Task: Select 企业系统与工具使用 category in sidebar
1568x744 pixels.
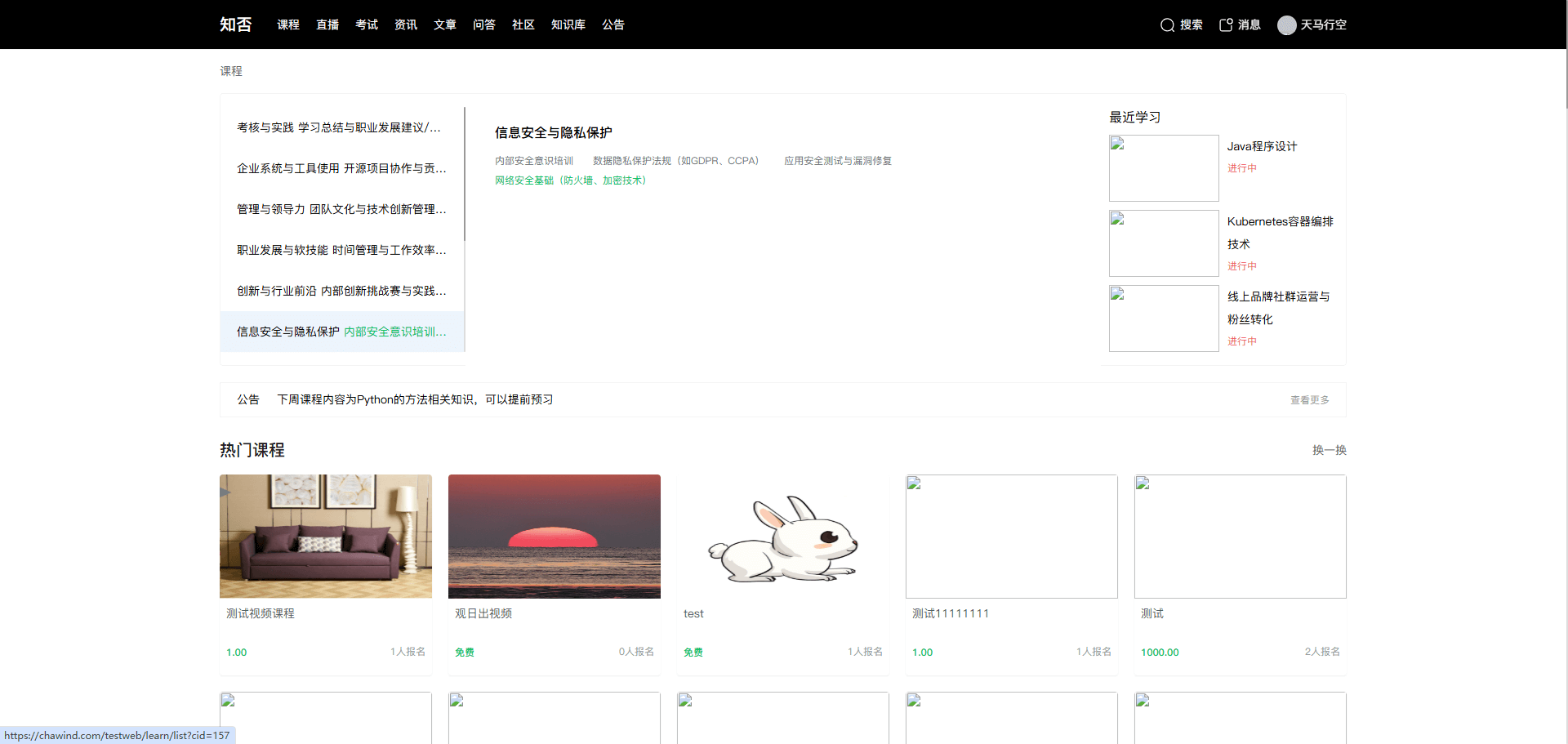Action: (x=341, y=168)
